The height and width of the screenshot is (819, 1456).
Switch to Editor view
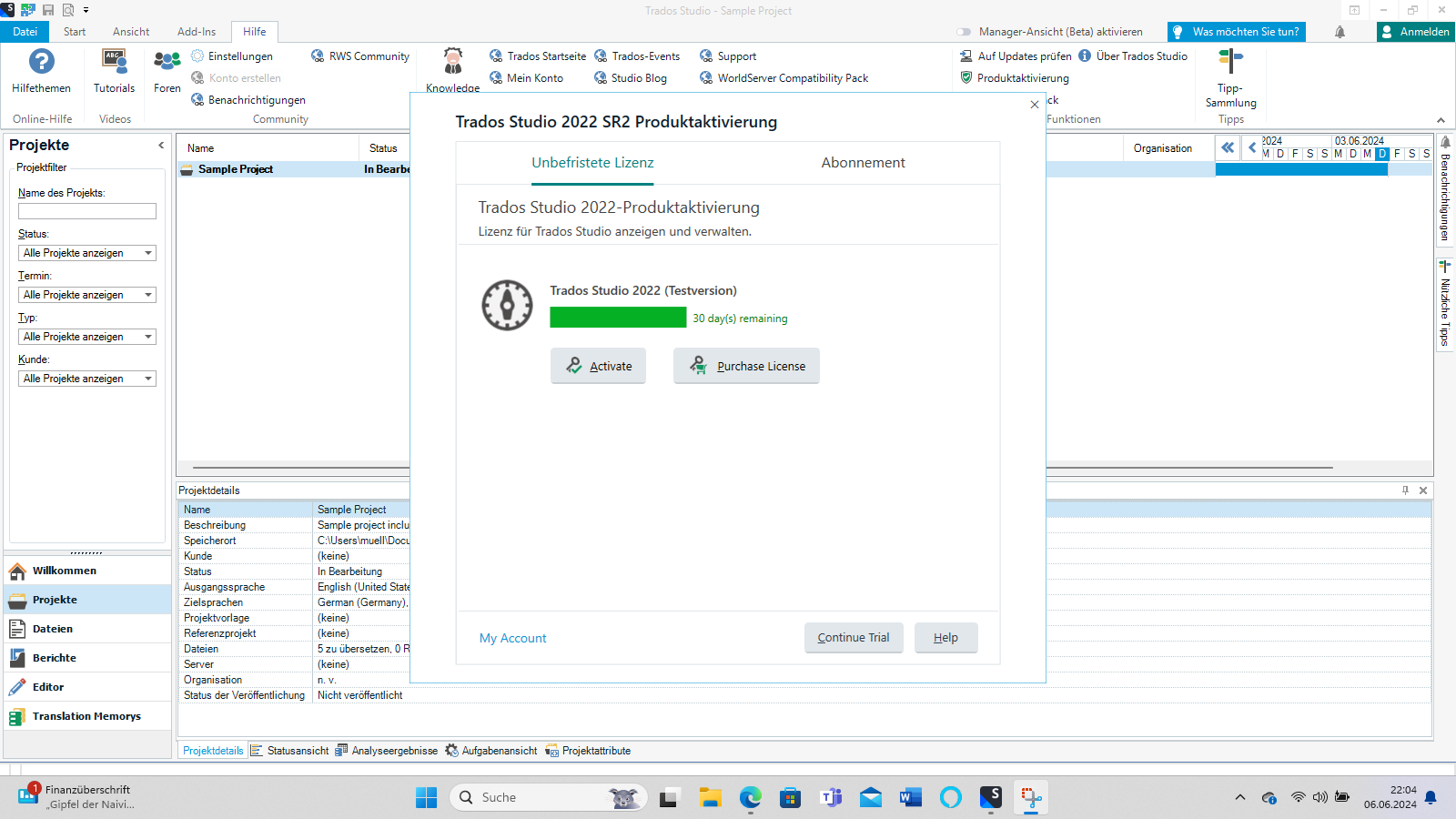click(x=87, y=687)
